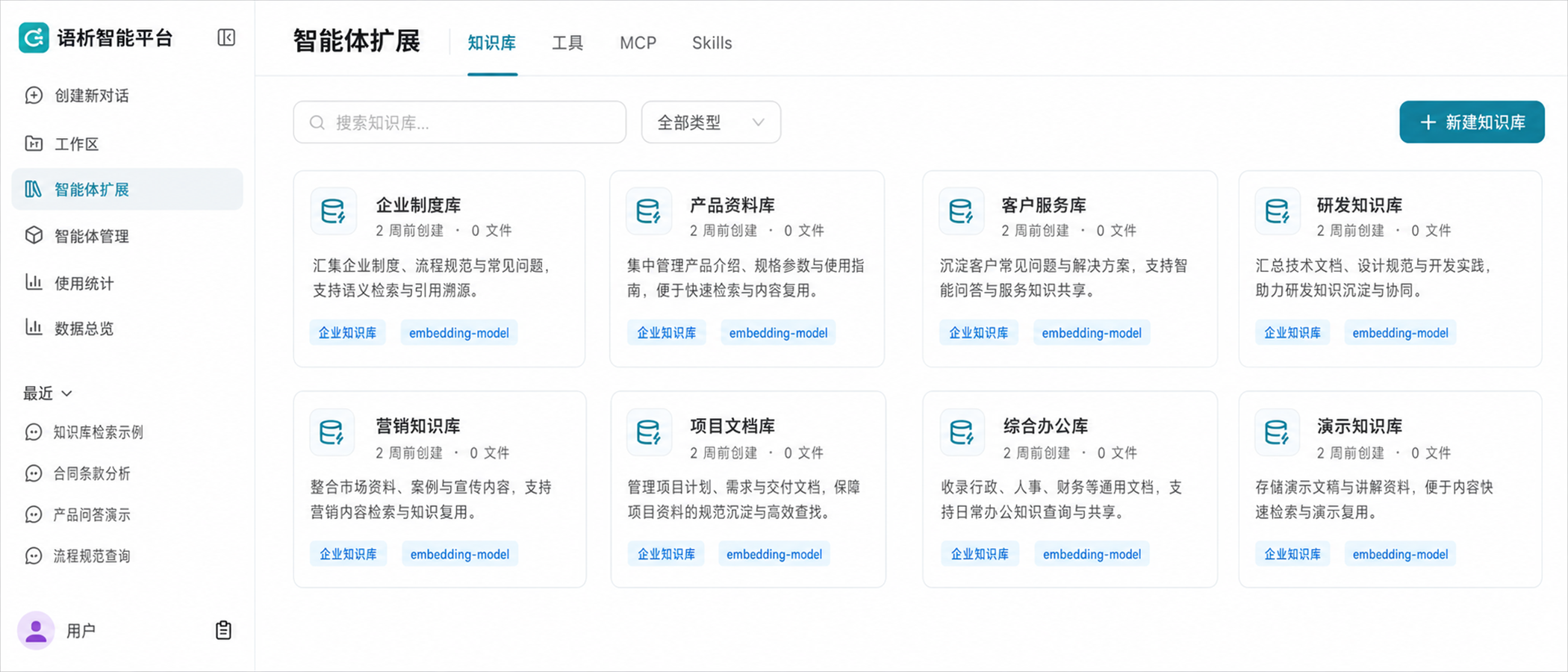Click the cube icon beside 智能体管理

pos(34,235)
